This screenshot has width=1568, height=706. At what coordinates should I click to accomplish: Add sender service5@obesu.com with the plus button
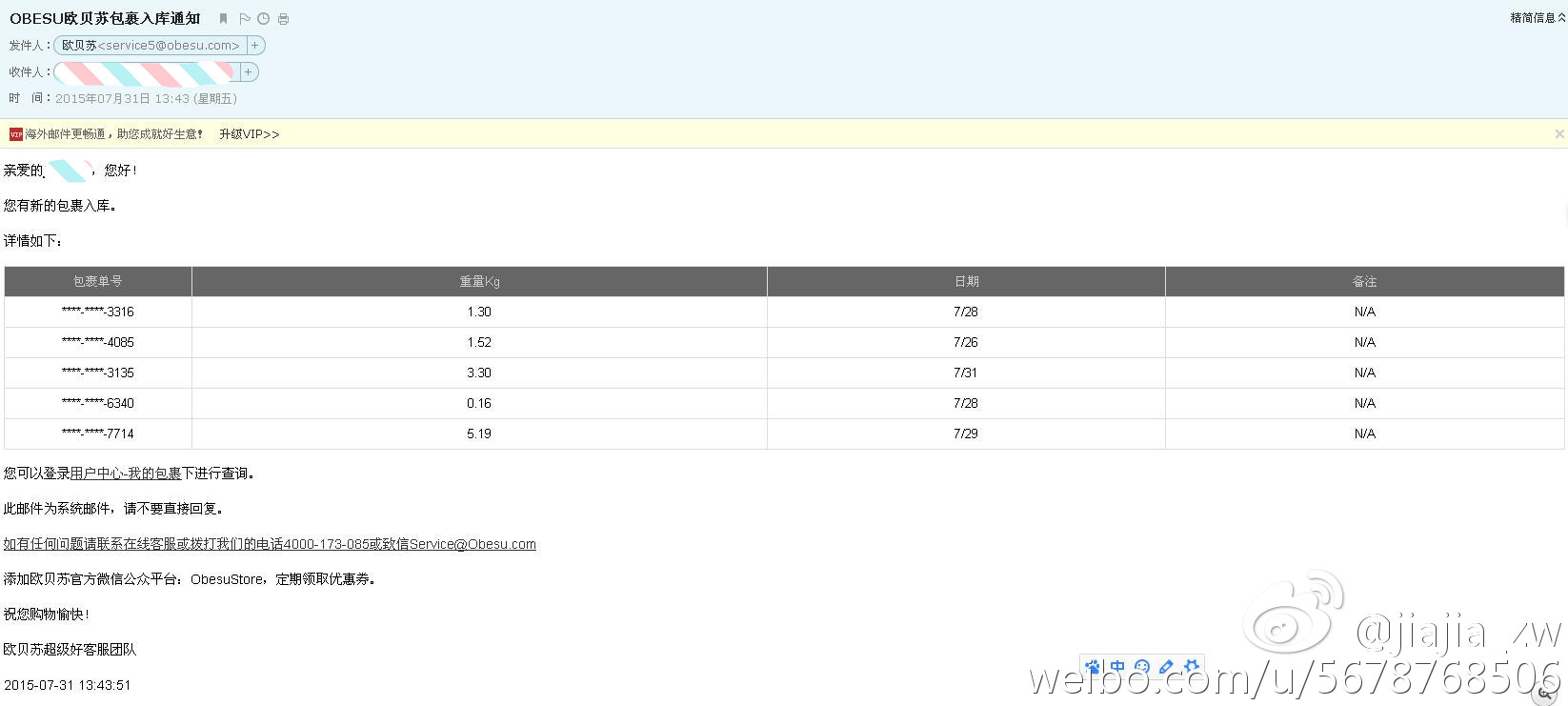pos(254,46)
